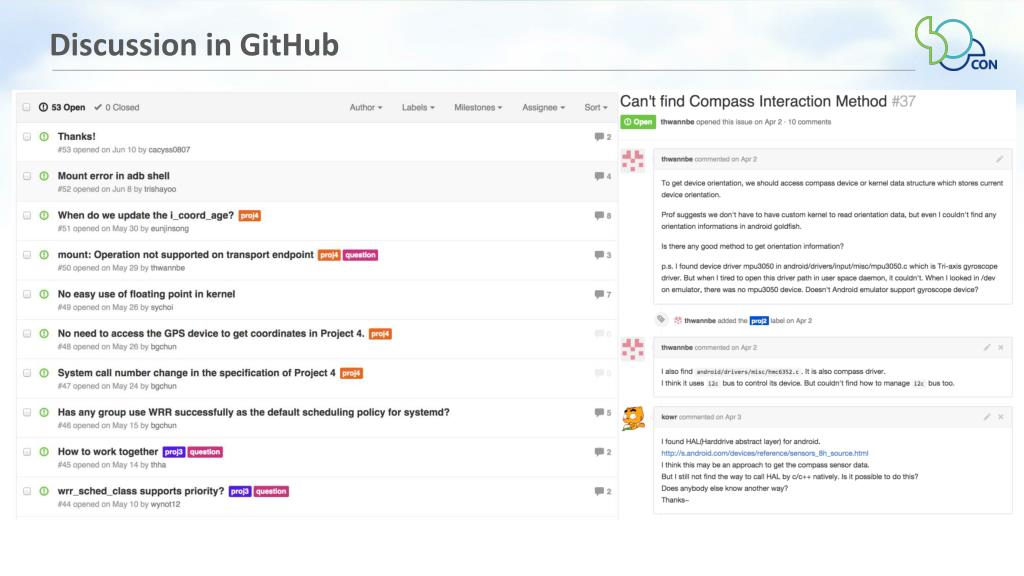The image size is (1024, 576).
Task: Open comments bubble for wrr_sched_class issue
Action: click(603, 491)
